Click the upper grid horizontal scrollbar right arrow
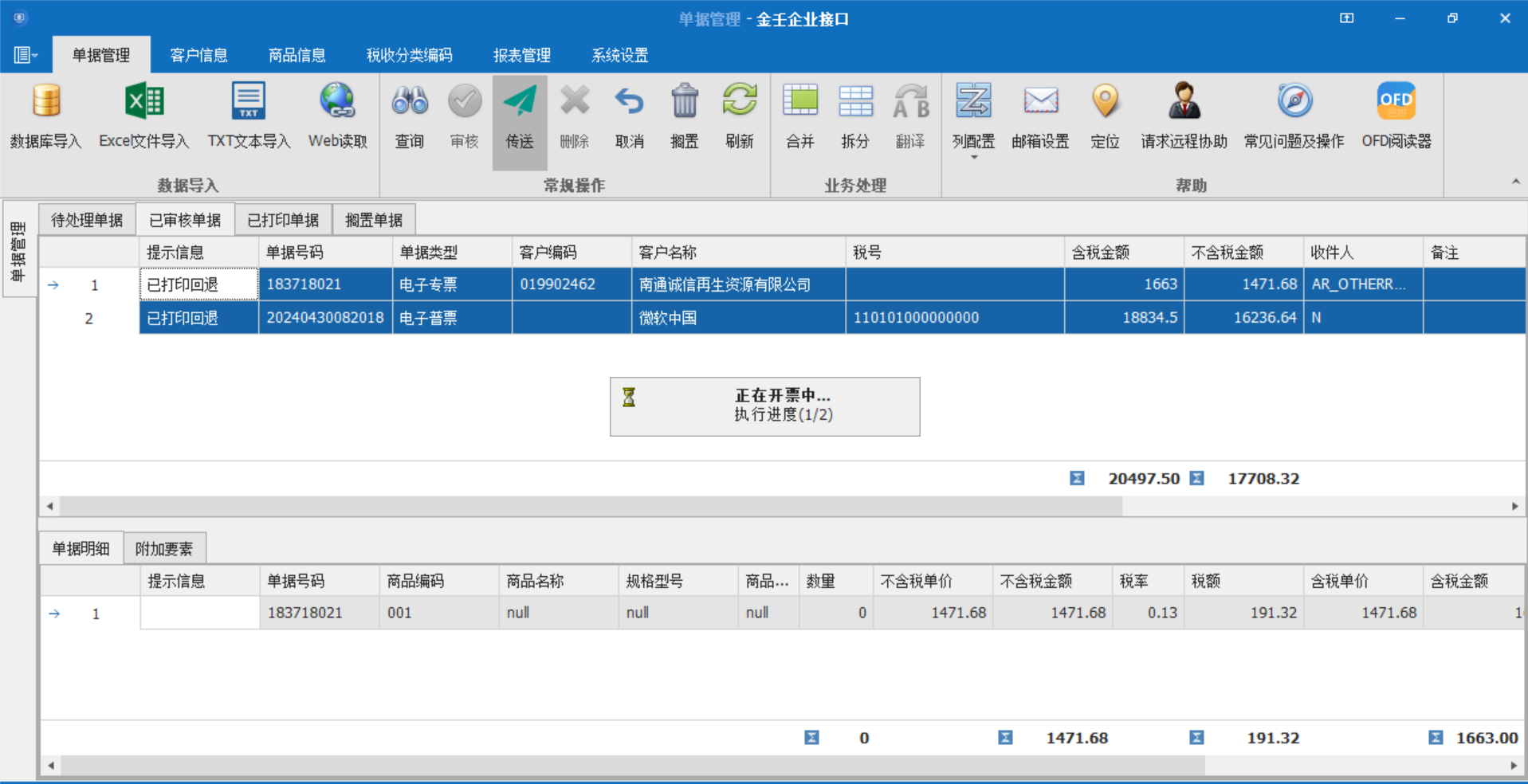1528x784 pixels. tap(1514, 506)
